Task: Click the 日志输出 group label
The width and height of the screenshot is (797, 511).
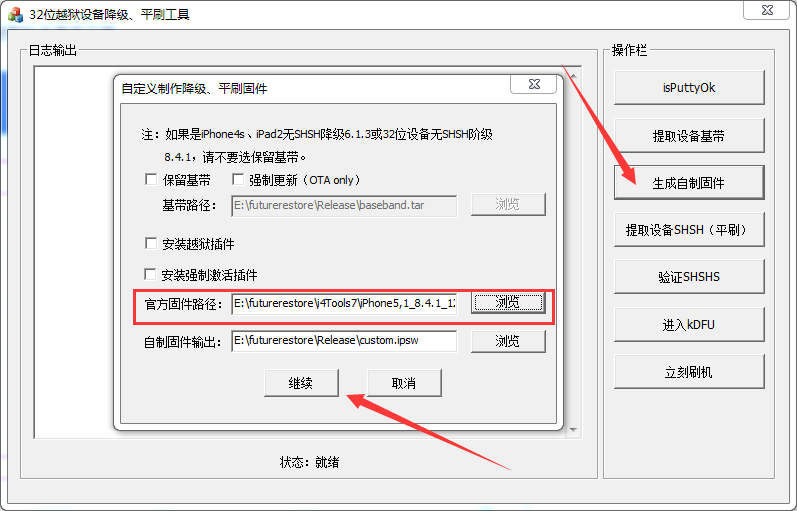Action: (x=52, y=50)
